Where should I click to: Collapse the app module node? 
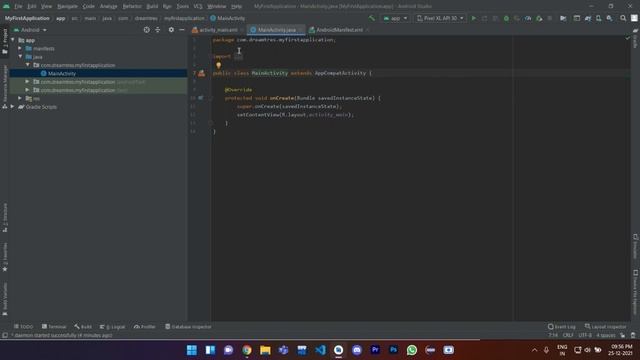pyautogui.click(x=13, y=40)
